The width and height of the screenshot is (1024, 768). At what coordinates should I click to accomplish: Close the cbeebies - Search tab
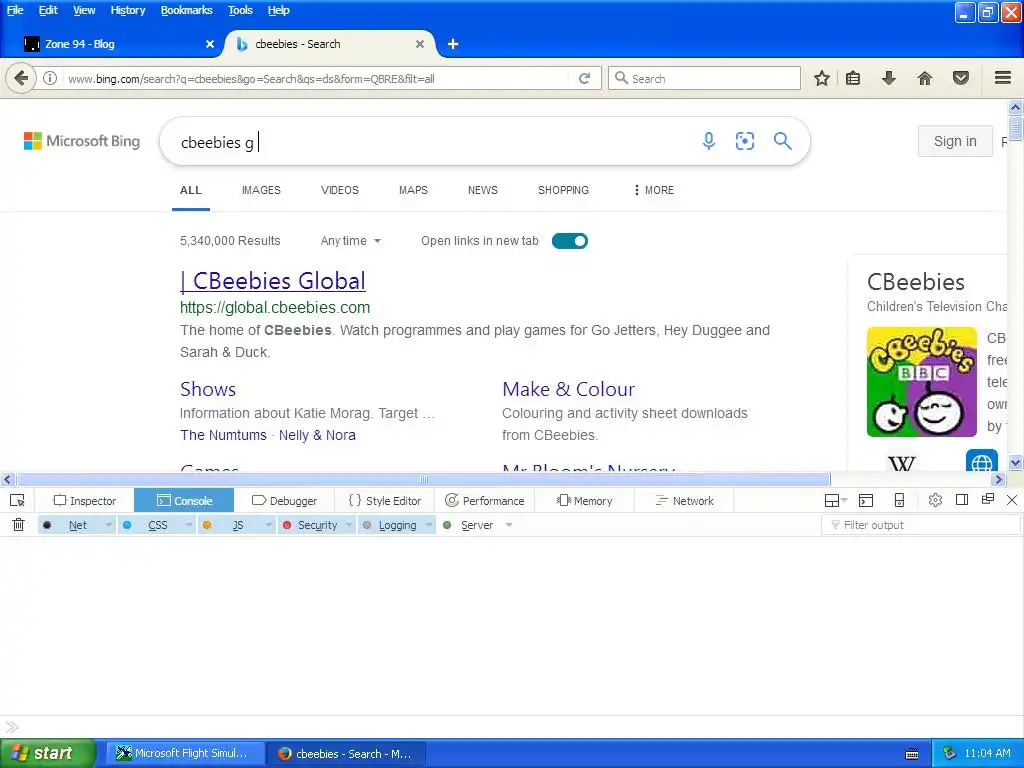coord(420,44)
